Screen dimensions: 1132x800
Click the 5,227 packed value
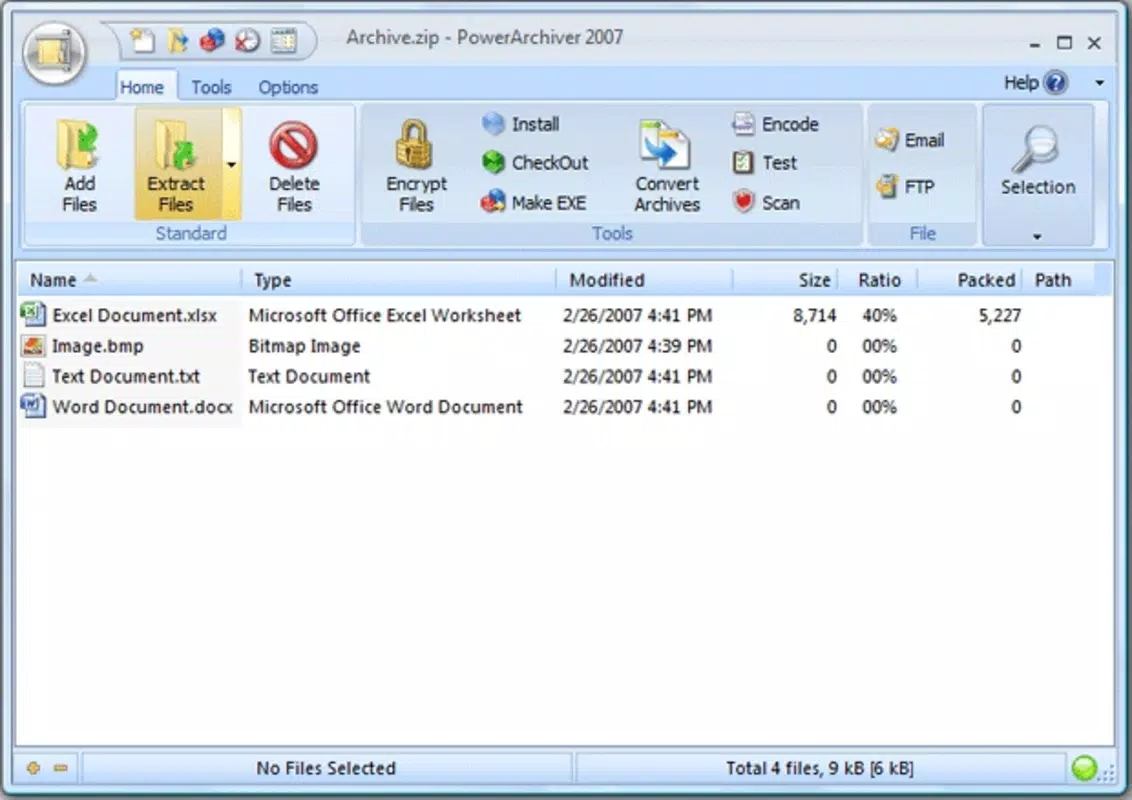(999, 316)
